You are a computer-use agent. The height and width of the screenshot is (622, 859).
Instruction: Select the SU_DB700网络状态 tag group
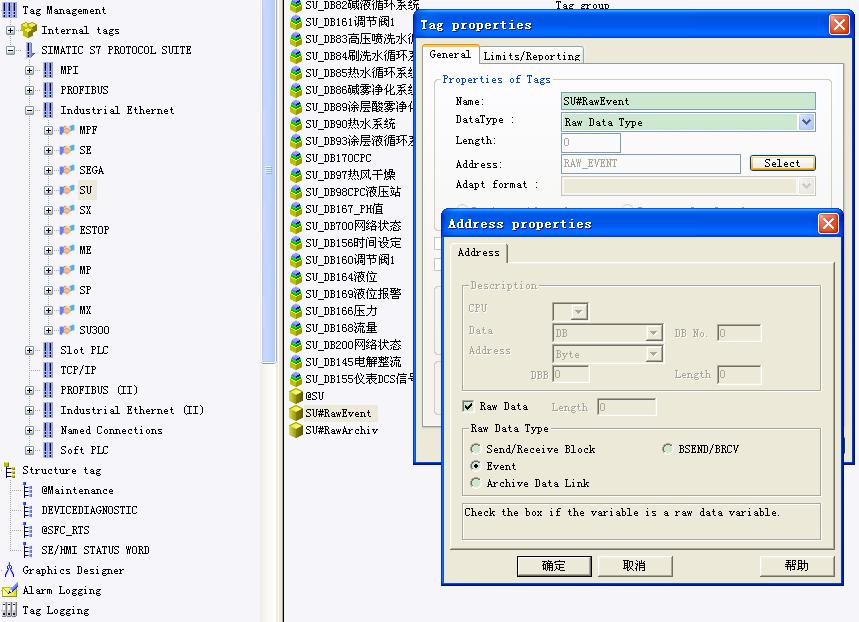tap(353, 226)
